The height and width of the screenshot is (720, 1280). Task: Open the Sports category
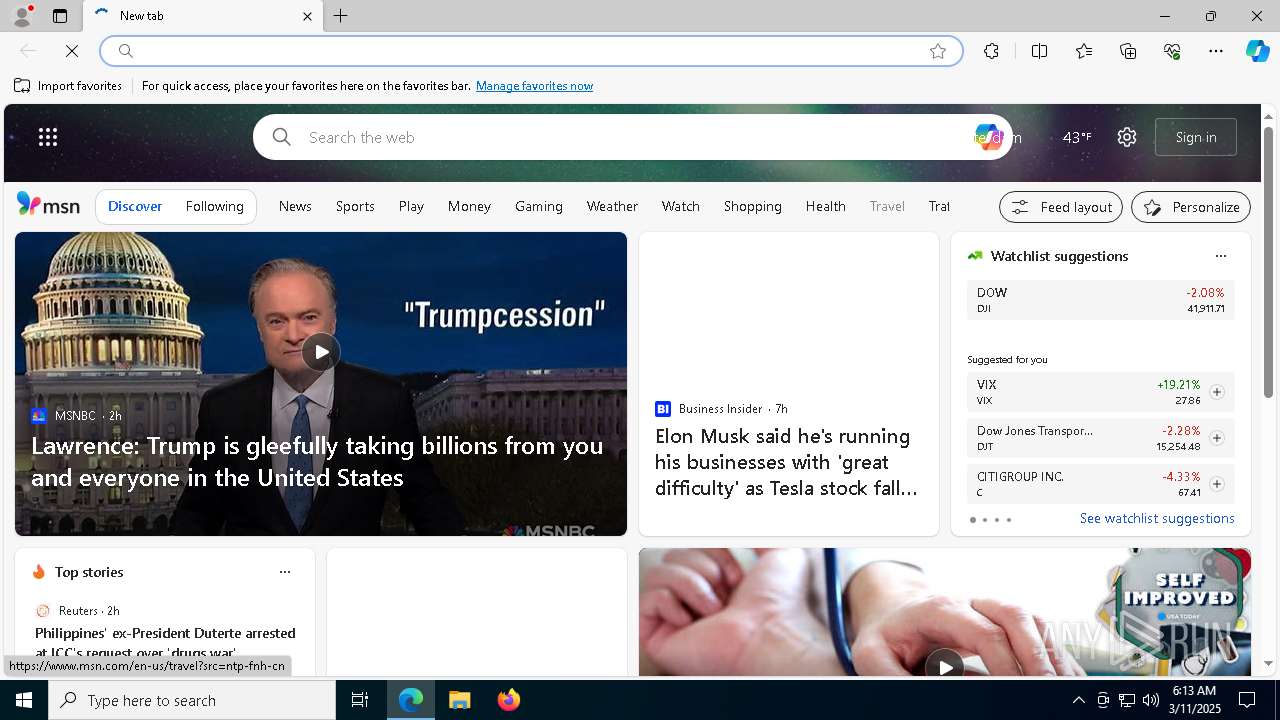tap(355, 206)
